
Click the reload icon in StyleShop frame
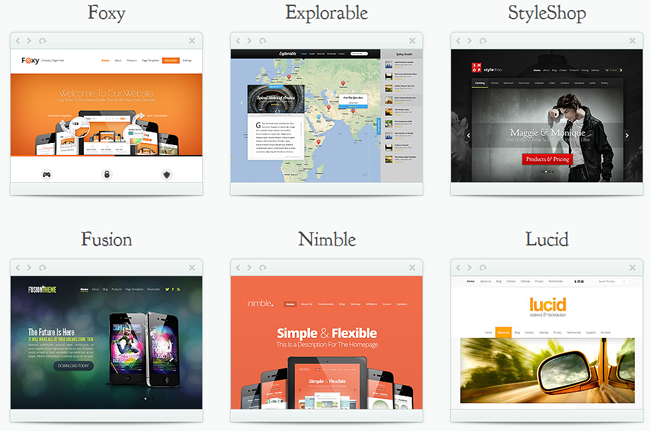(483, 41)
